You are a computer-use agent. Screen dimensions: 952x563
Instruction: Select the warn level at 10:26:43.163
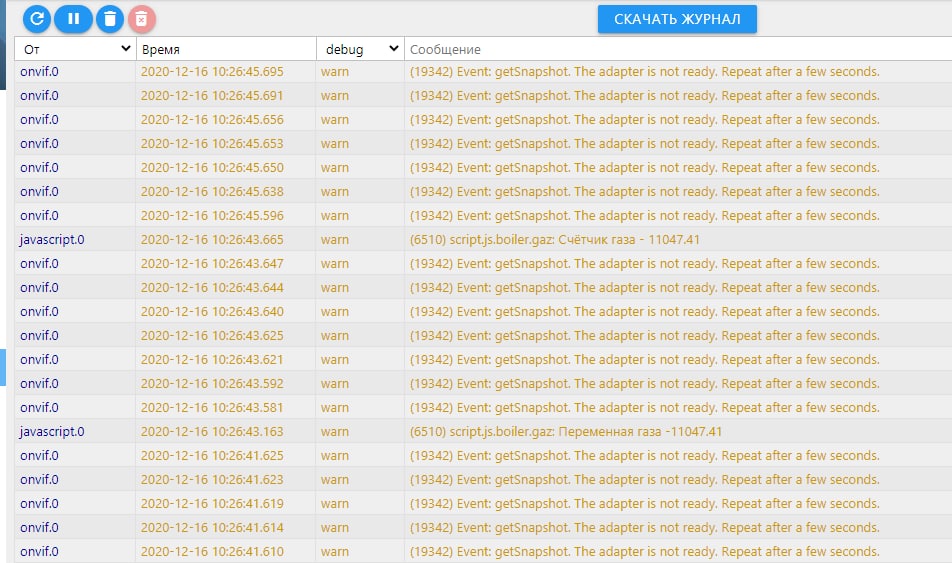click(335, 432)
